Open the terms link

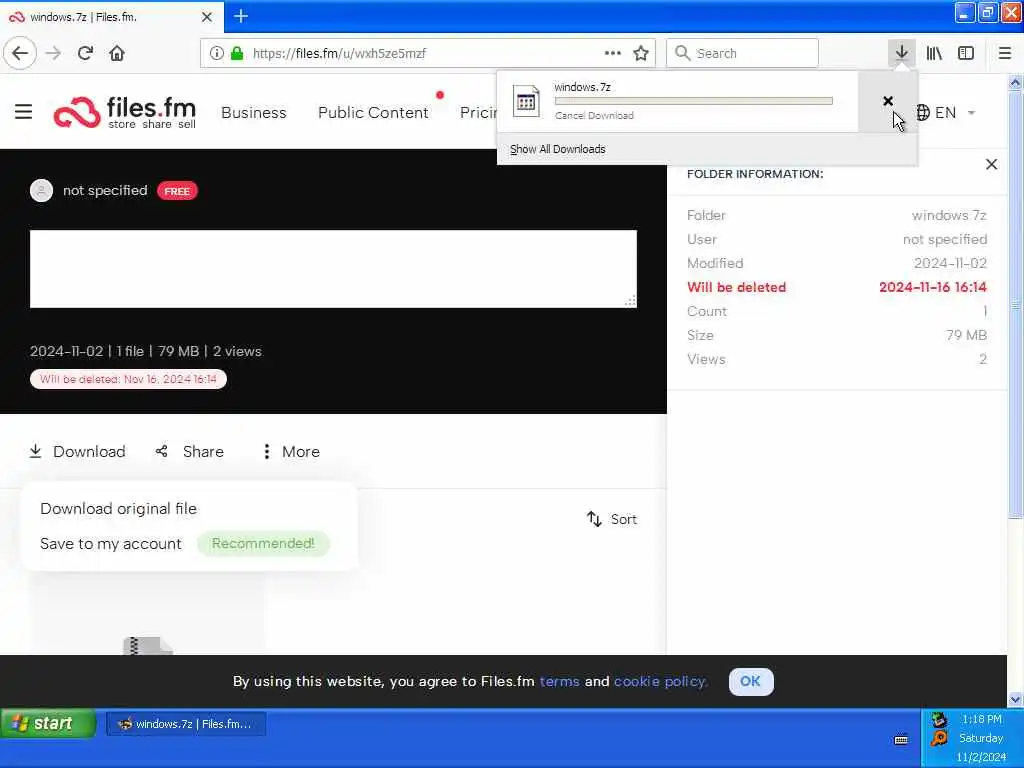[x=559, y=681]
